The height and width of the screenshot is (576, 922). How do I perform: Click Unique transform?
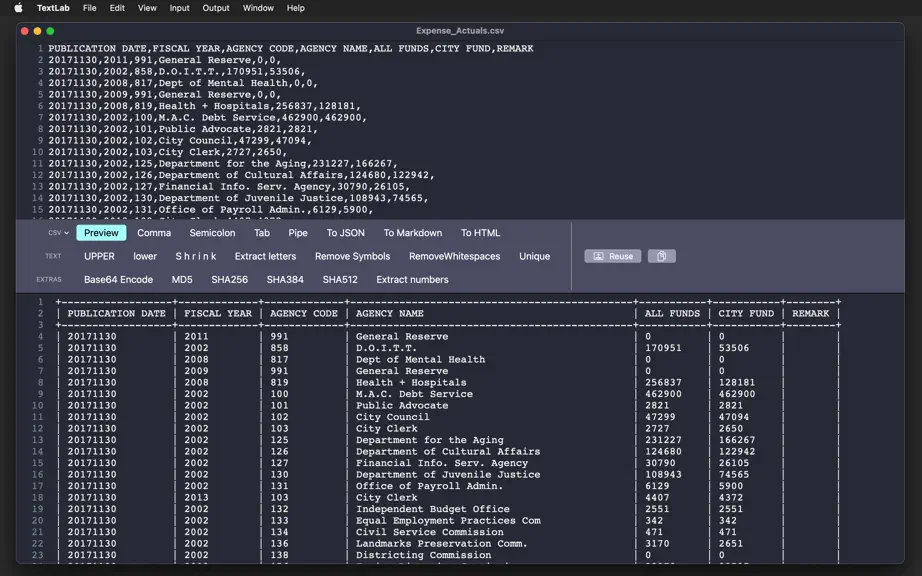coord(535,256)
